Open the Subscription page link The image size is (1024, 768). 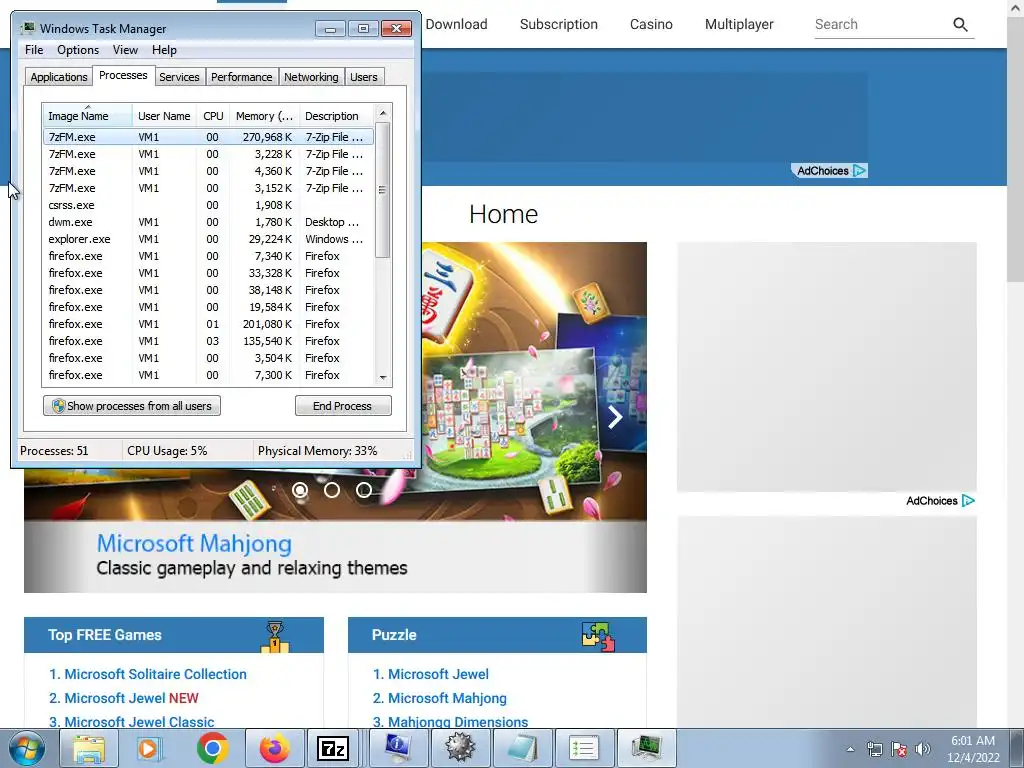[558, 24]
